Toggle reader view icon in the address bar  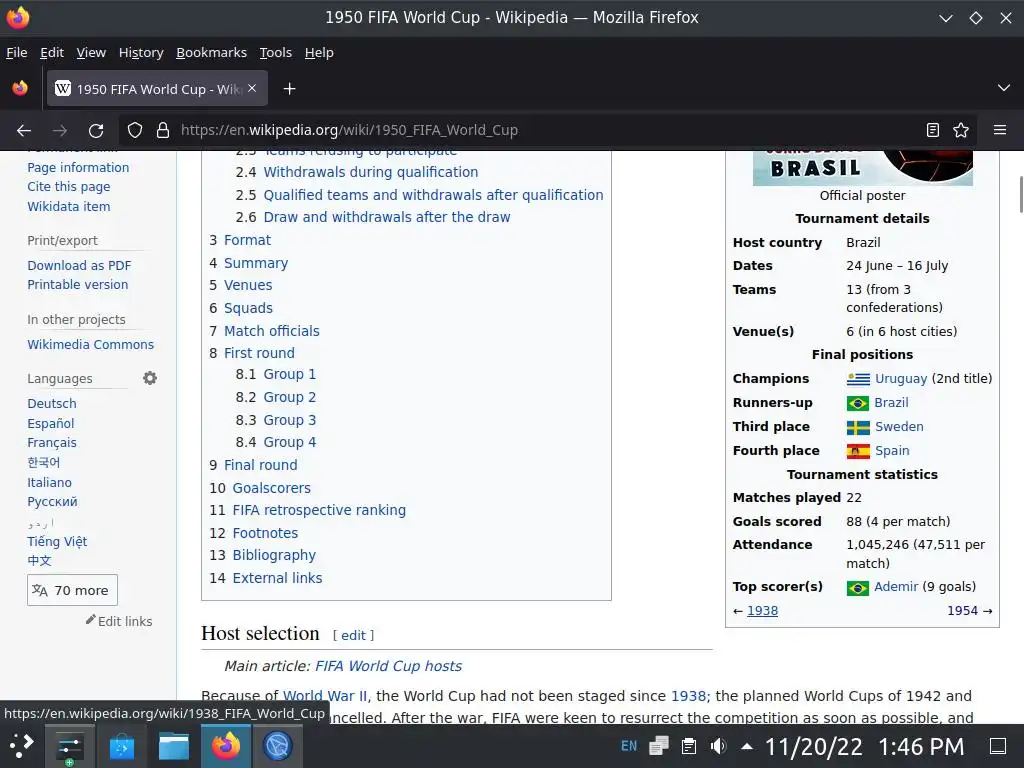pos(933,130)
